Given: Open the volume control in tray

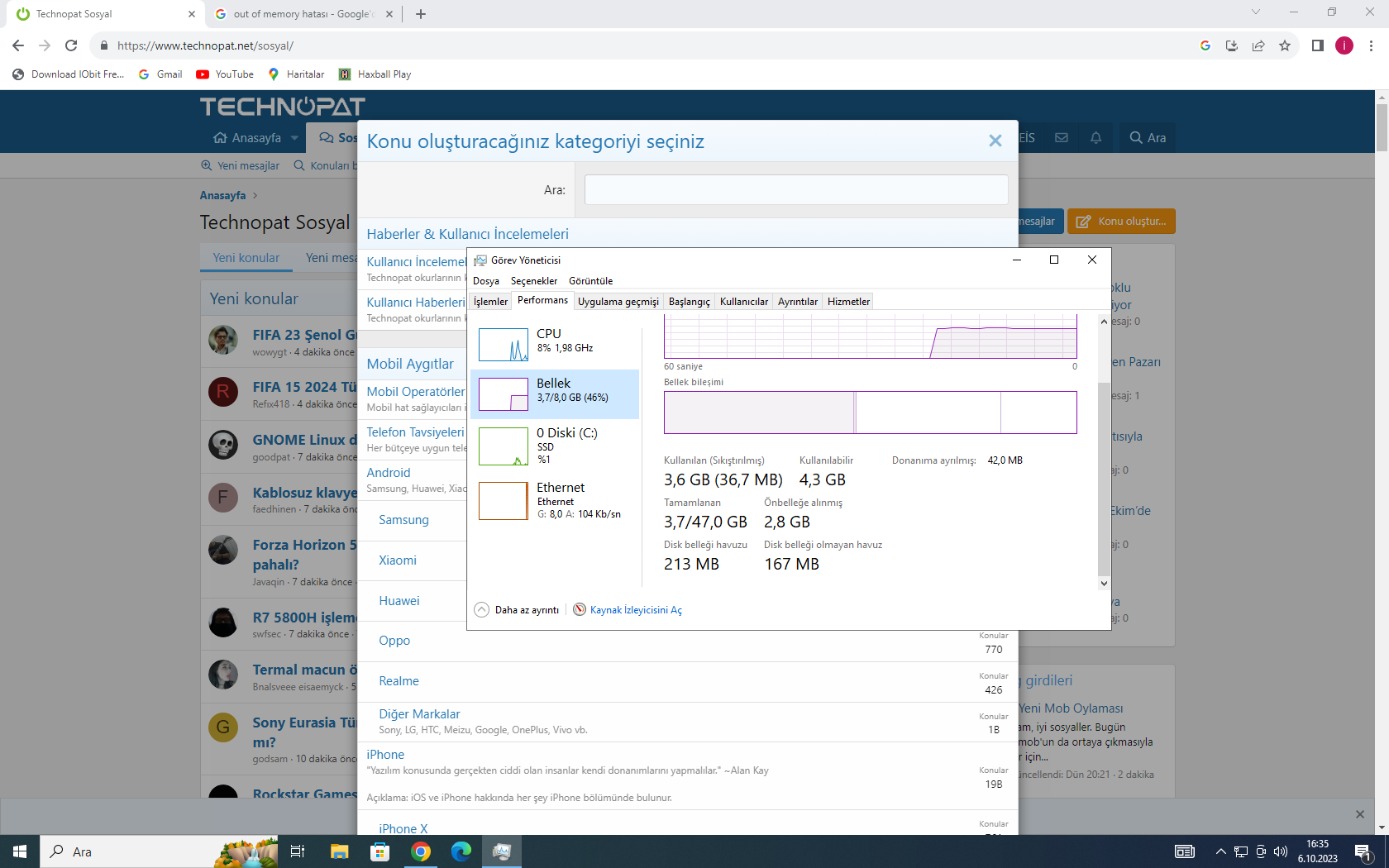Looking at the screenshot, I should 1281,851.
